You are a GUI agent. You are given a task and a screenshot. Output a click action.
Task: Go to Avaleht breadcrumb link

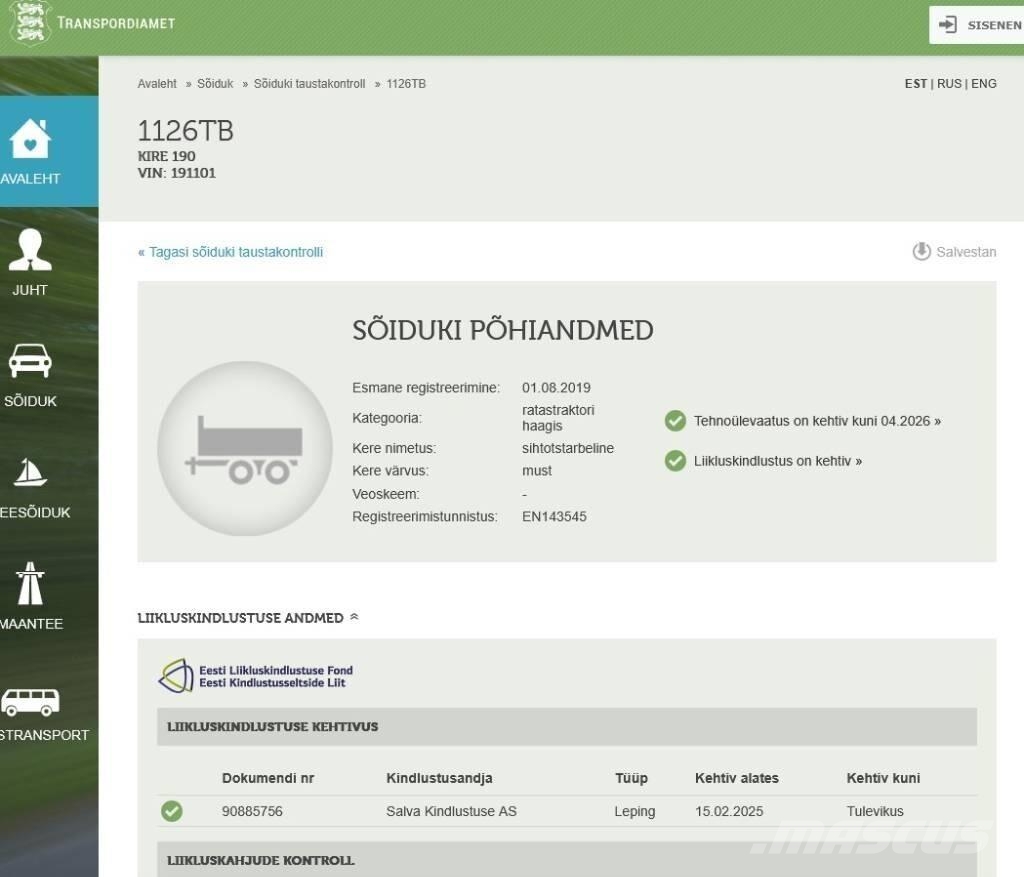click(x=157, y=84)
